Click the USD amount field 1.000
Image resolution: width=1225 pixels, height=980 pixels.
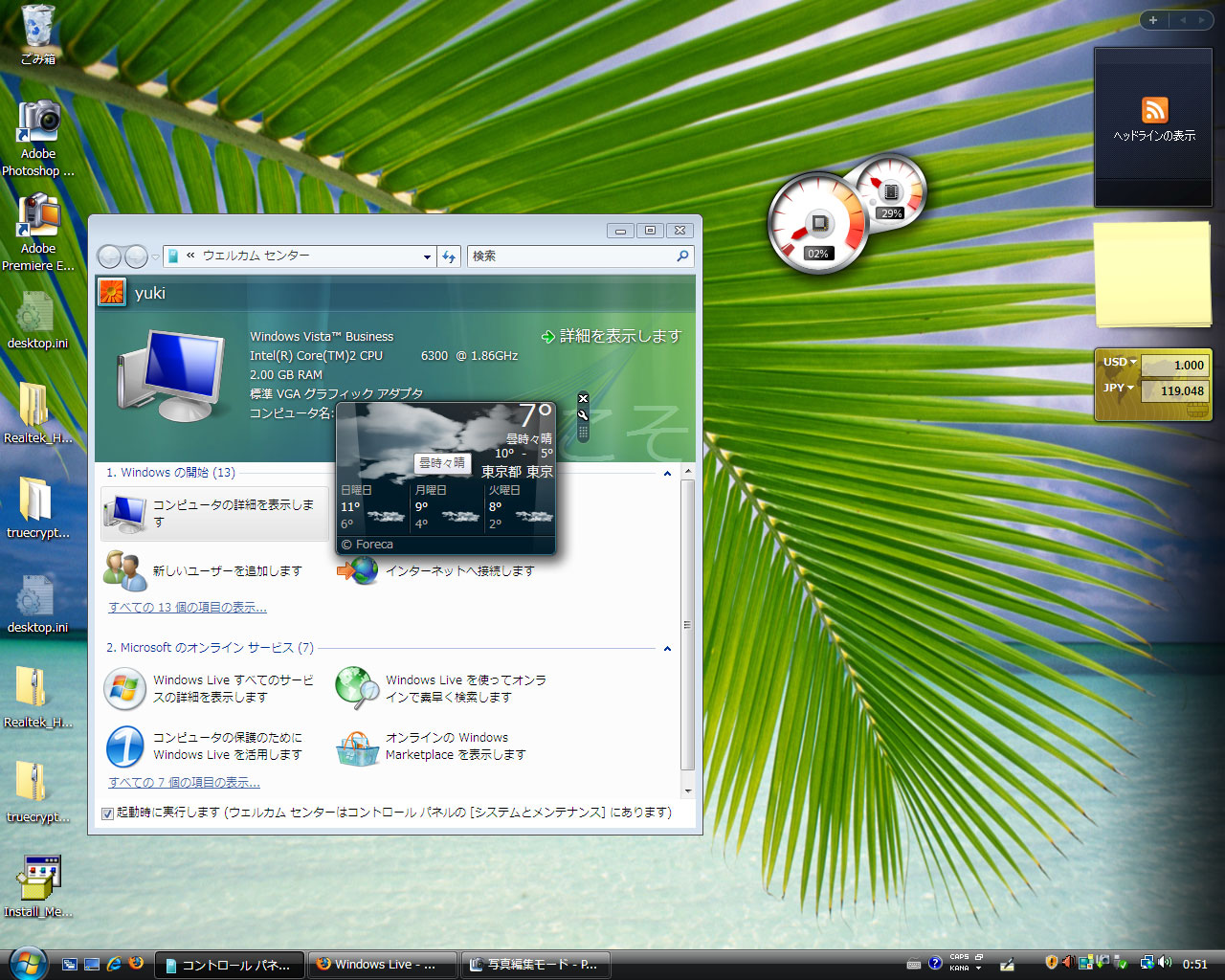click(1175, 365)
